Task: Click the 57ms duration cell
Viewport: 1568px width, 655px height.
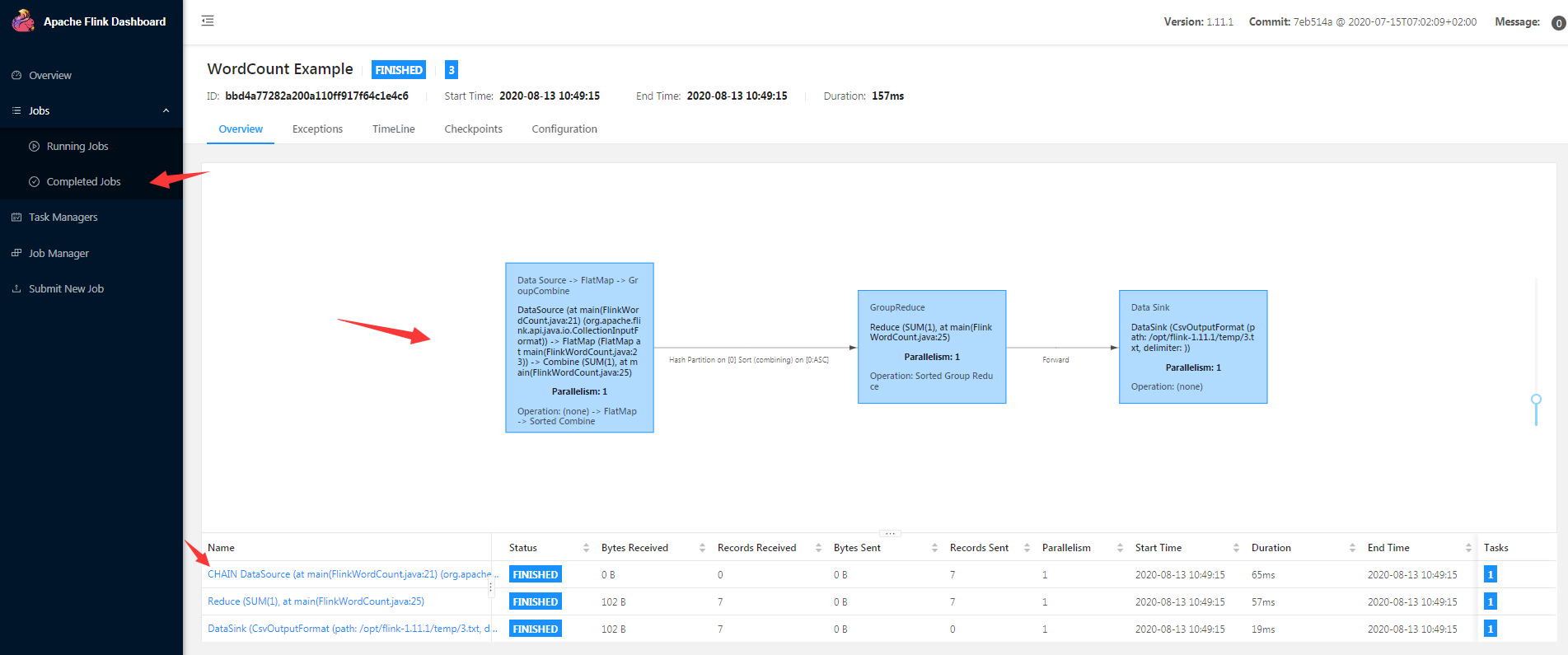Action: [1263, 602]
